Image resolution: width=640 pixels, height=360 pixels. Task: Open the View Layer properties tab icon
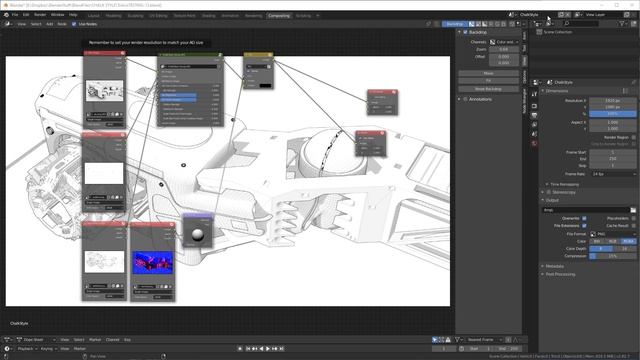[534, 124]
